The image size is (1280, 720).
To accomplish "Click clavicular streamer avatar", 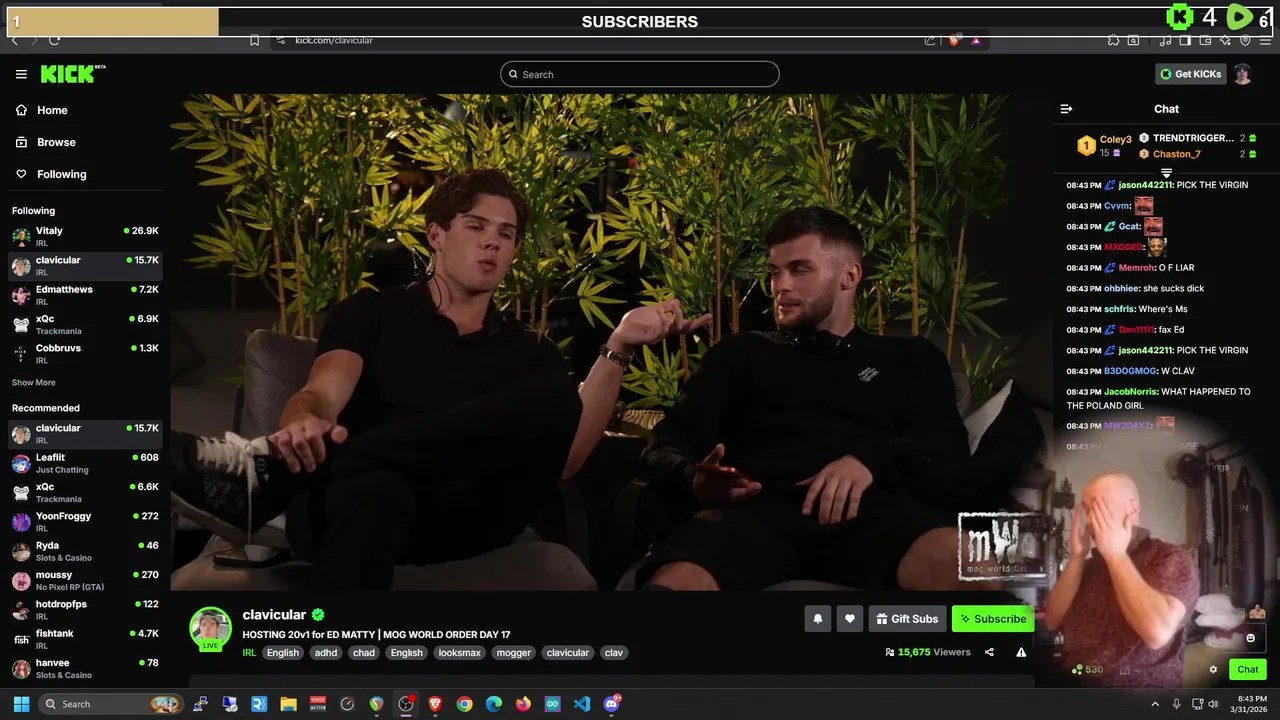I will (210, 628).
